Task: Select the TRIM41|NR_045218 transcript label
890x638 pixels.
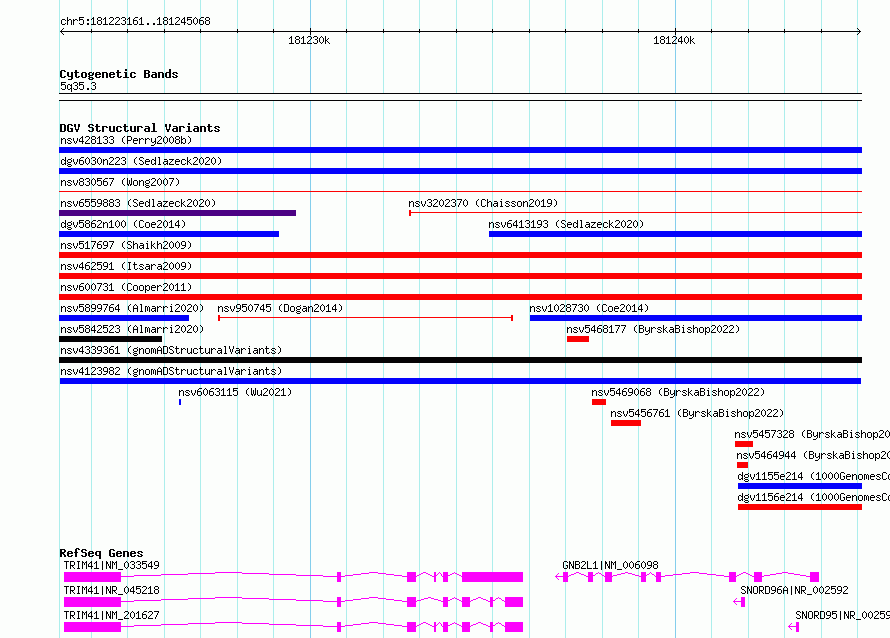Action: pos(111,590)
